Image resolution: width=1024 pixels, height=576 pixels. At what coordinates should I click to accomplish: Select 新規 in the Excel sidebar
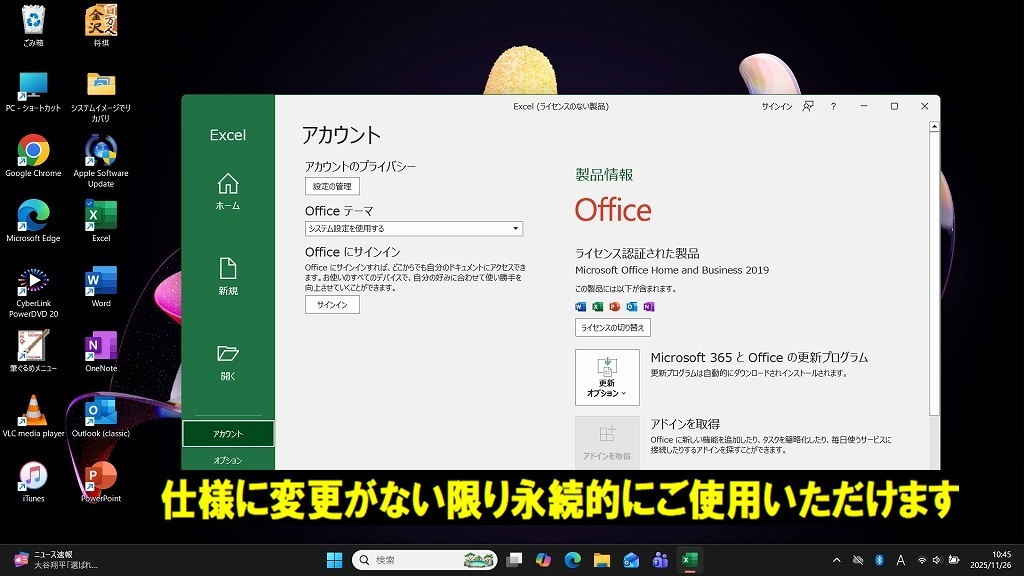(x=228, y=276)
